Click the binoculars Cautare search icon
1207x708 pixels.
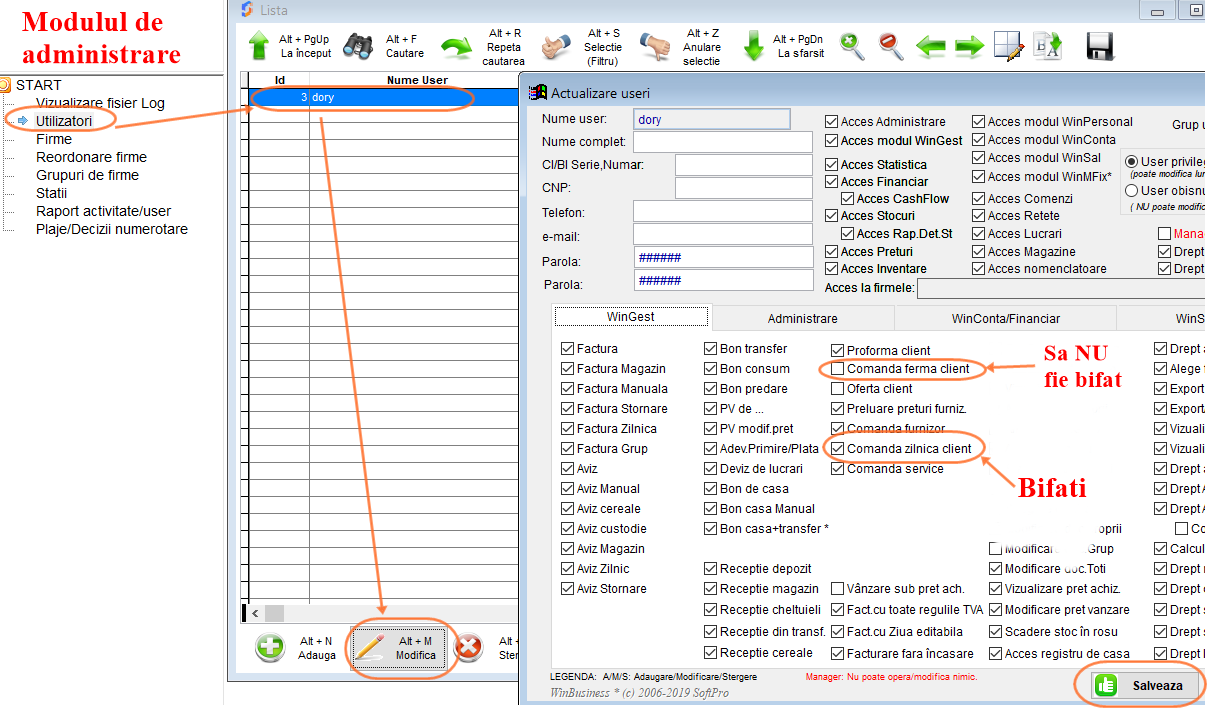pos(358,46)
